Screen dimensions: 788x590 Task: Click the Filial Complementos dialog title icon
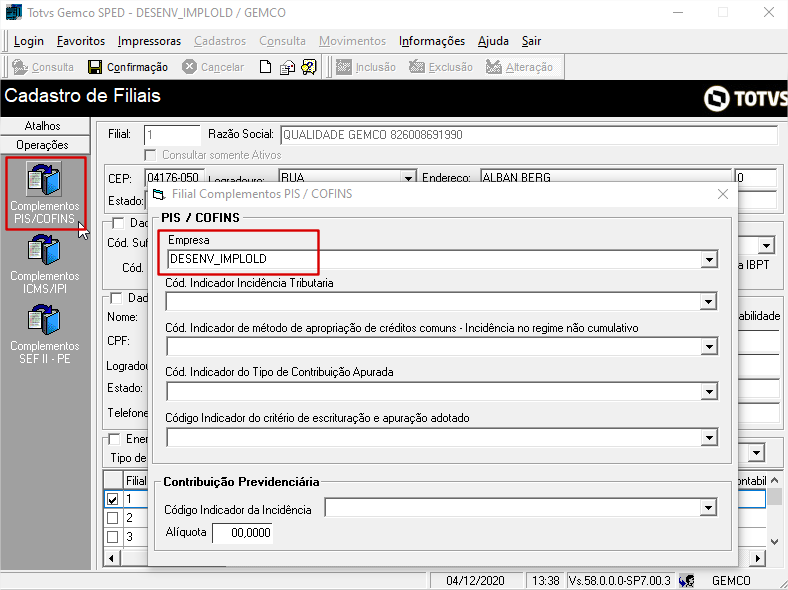pyautogui.click(x=159, y=194)
